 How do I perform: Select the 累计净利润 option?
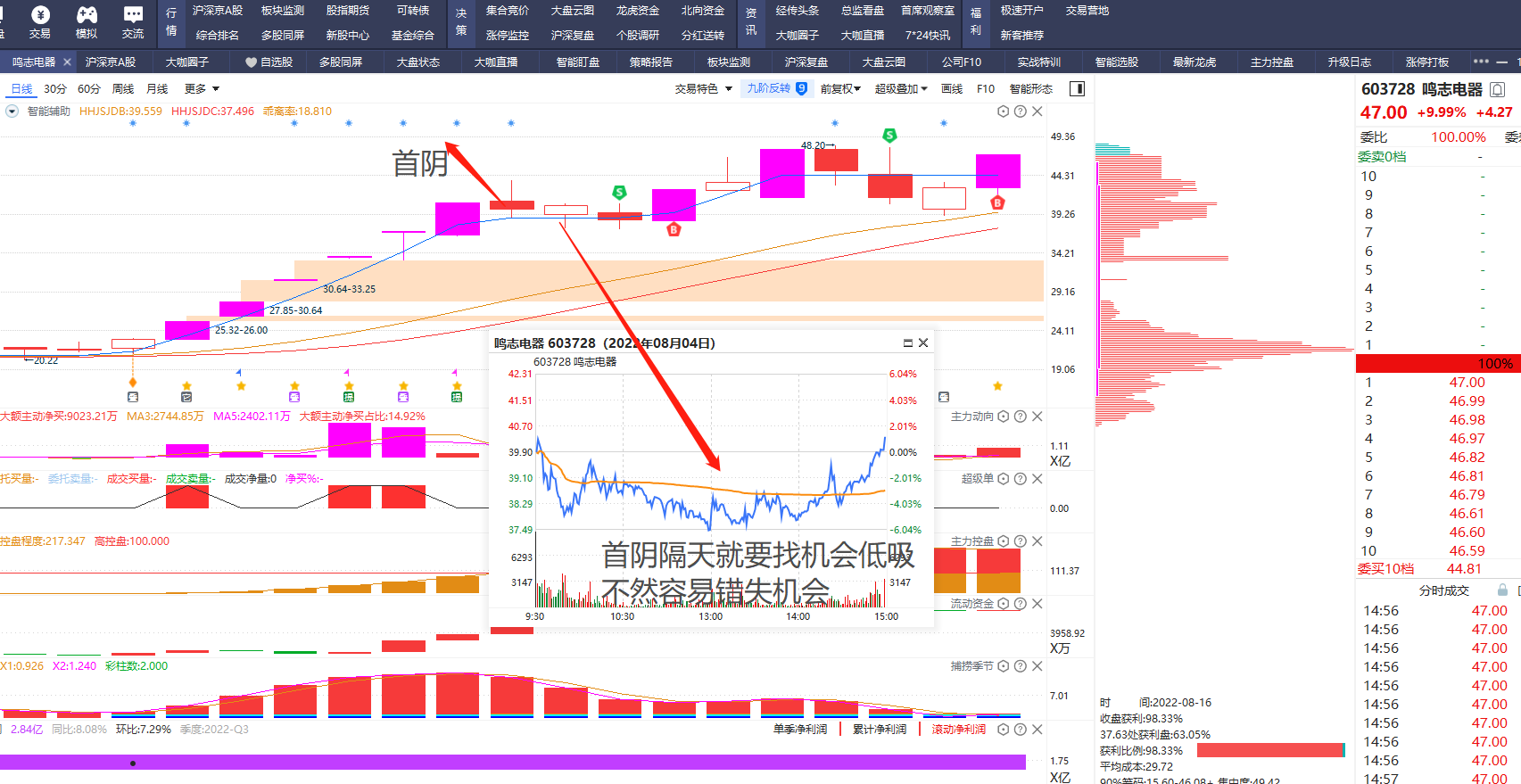point(880,730)
